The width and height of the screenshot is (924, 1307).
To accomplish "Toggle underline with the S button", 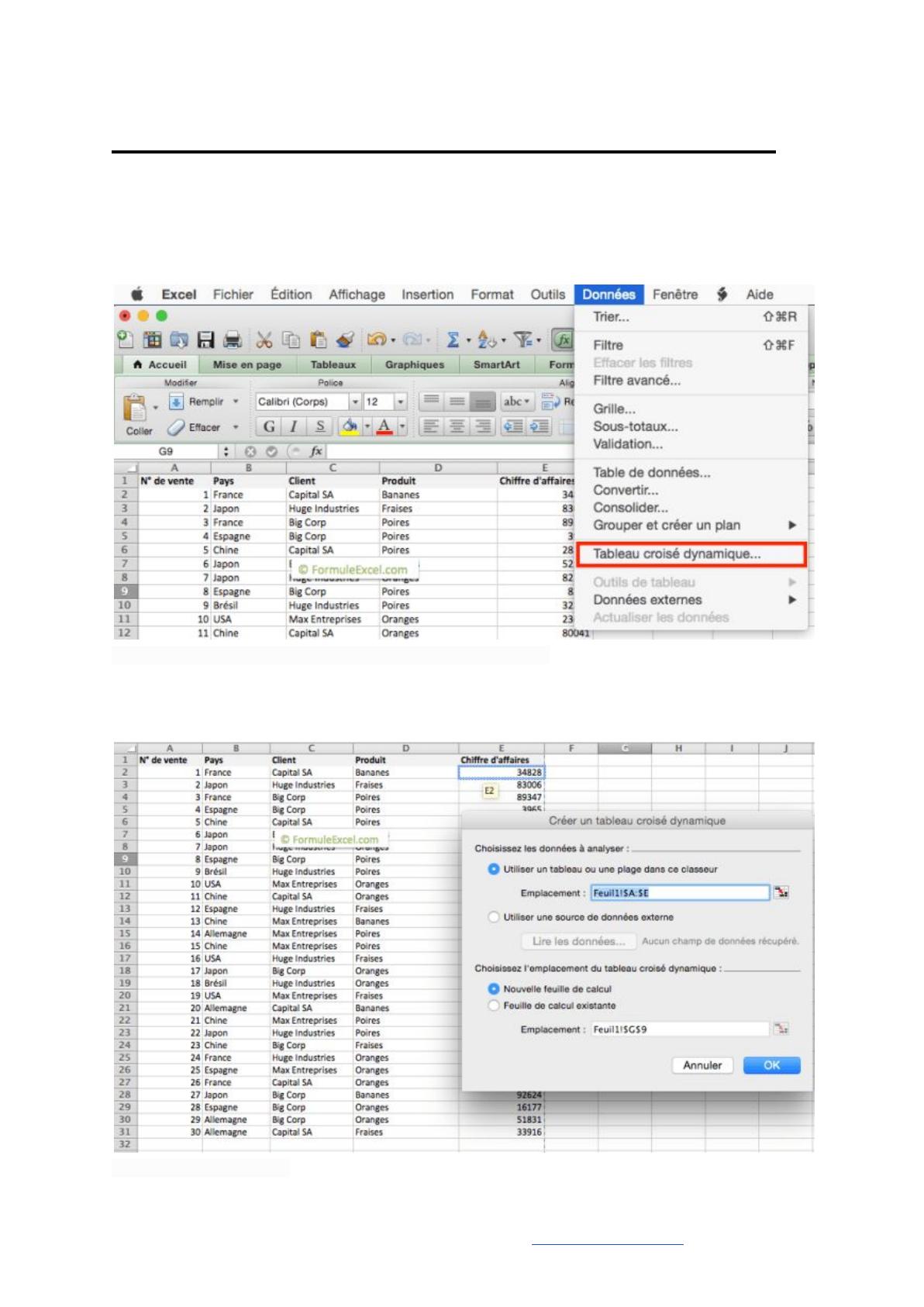I will [319, 426].
